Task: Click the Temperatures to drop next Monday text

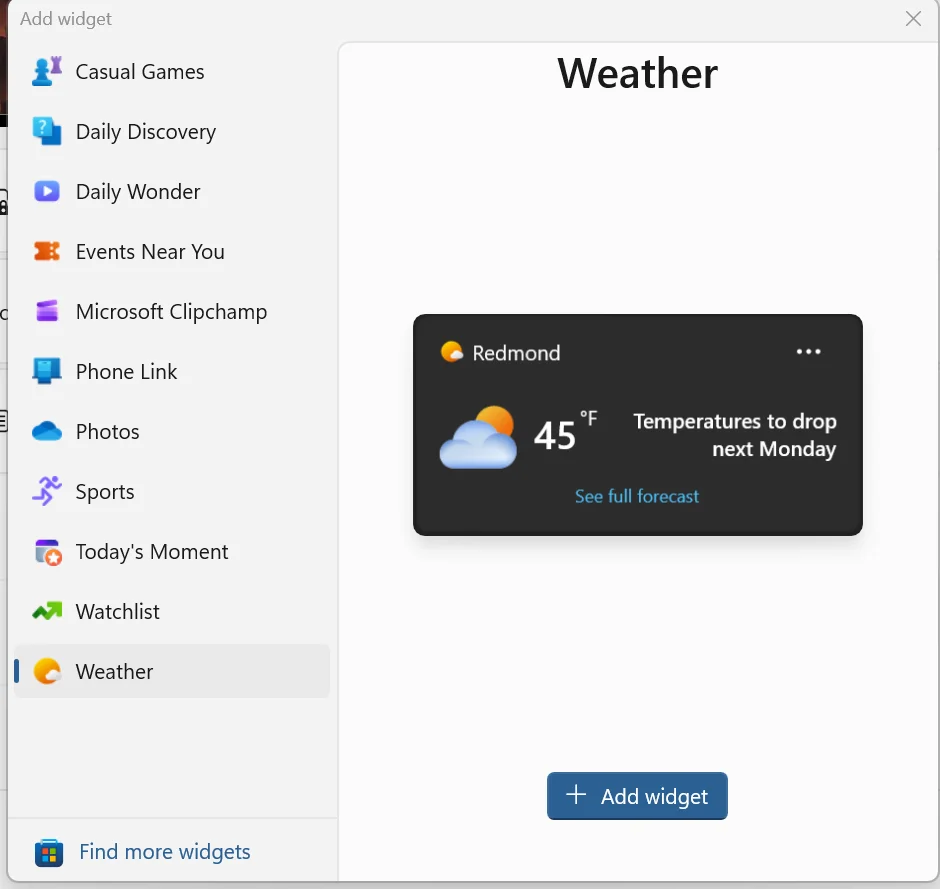Action: tap(735, 435)
